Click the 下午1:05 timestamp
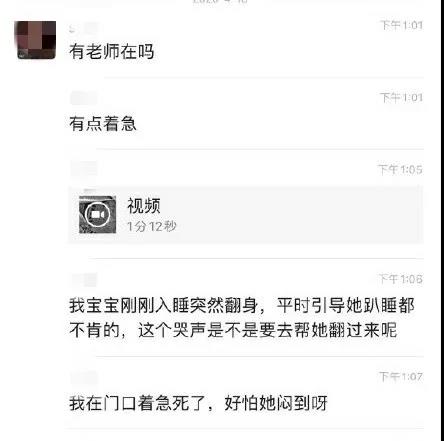444x441 pixels. point(400,170)
